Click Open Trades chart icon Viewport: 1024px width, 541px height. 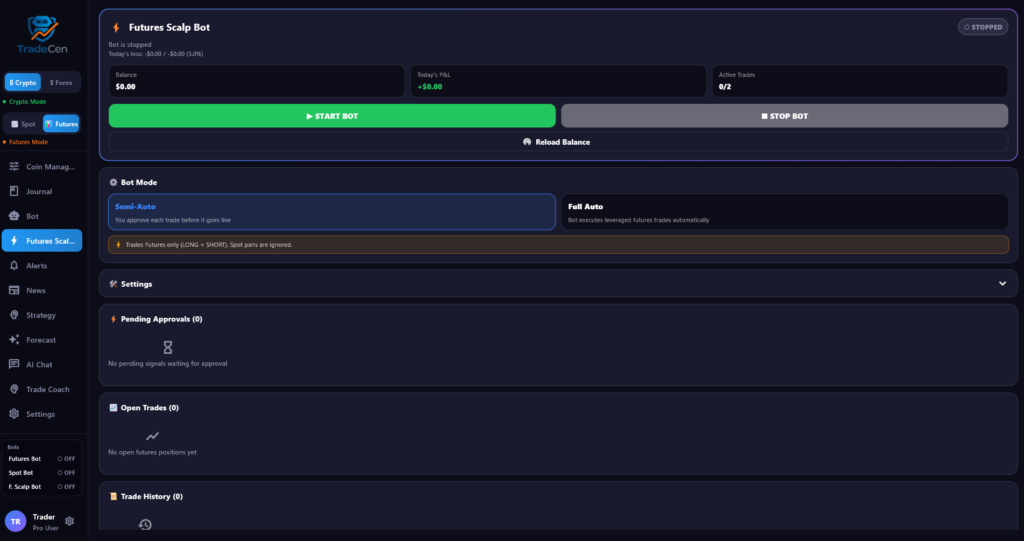113,407
